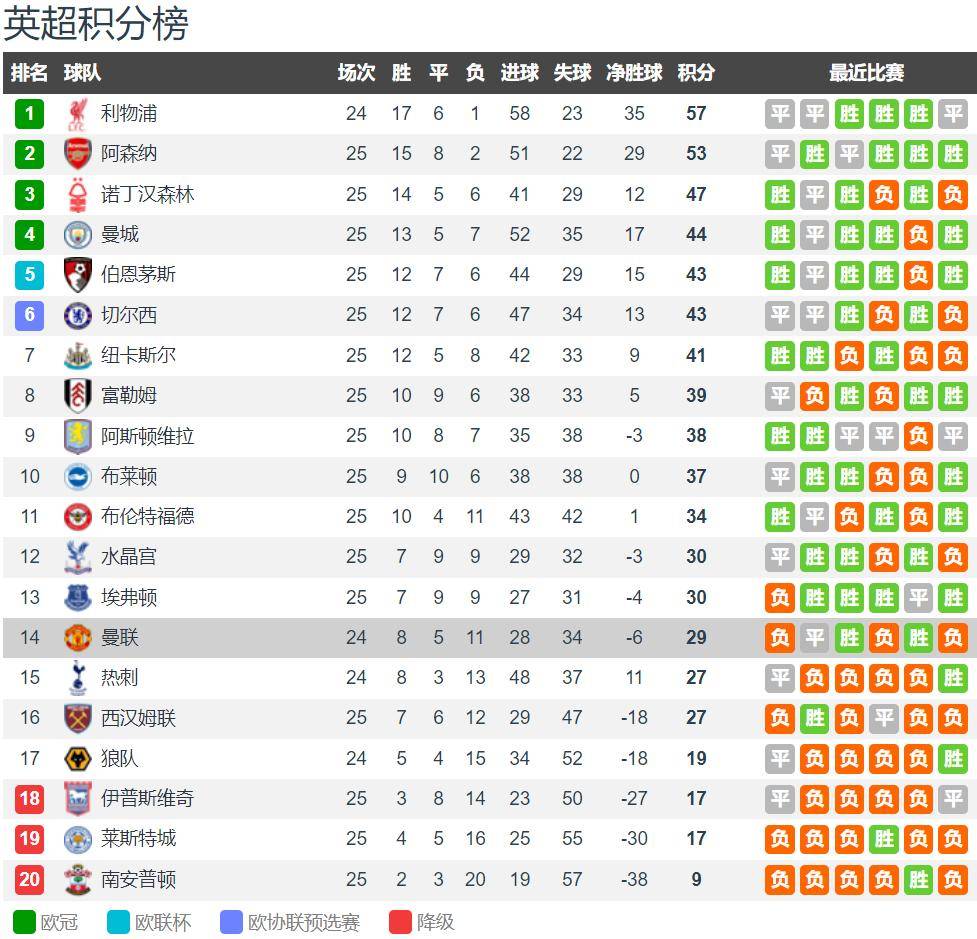The image size is (977, 939).
Task: Click the Manchester City badge icon
Action: pos(77,235)
